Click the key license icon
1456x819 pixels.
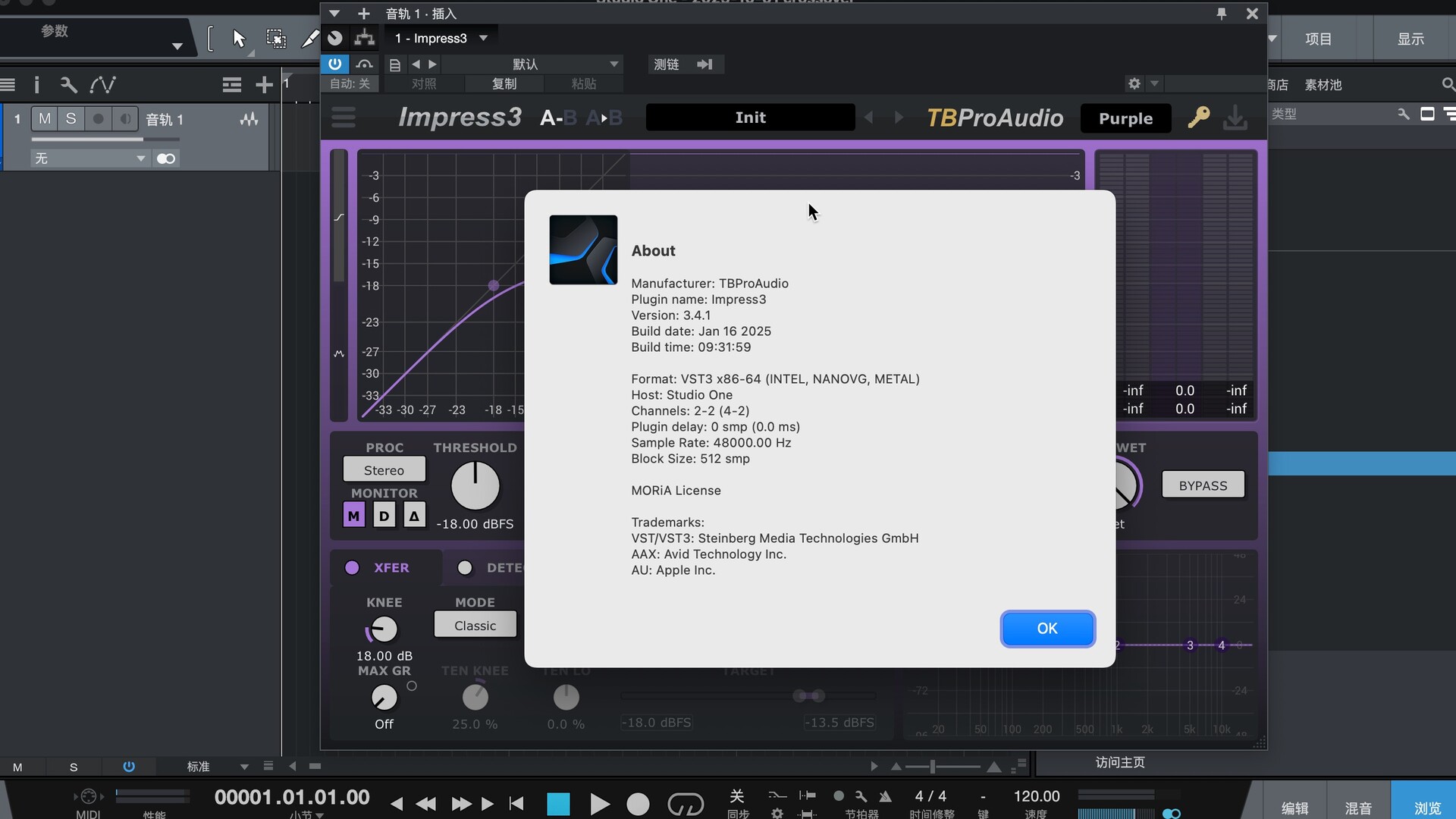pos(1198,118)
